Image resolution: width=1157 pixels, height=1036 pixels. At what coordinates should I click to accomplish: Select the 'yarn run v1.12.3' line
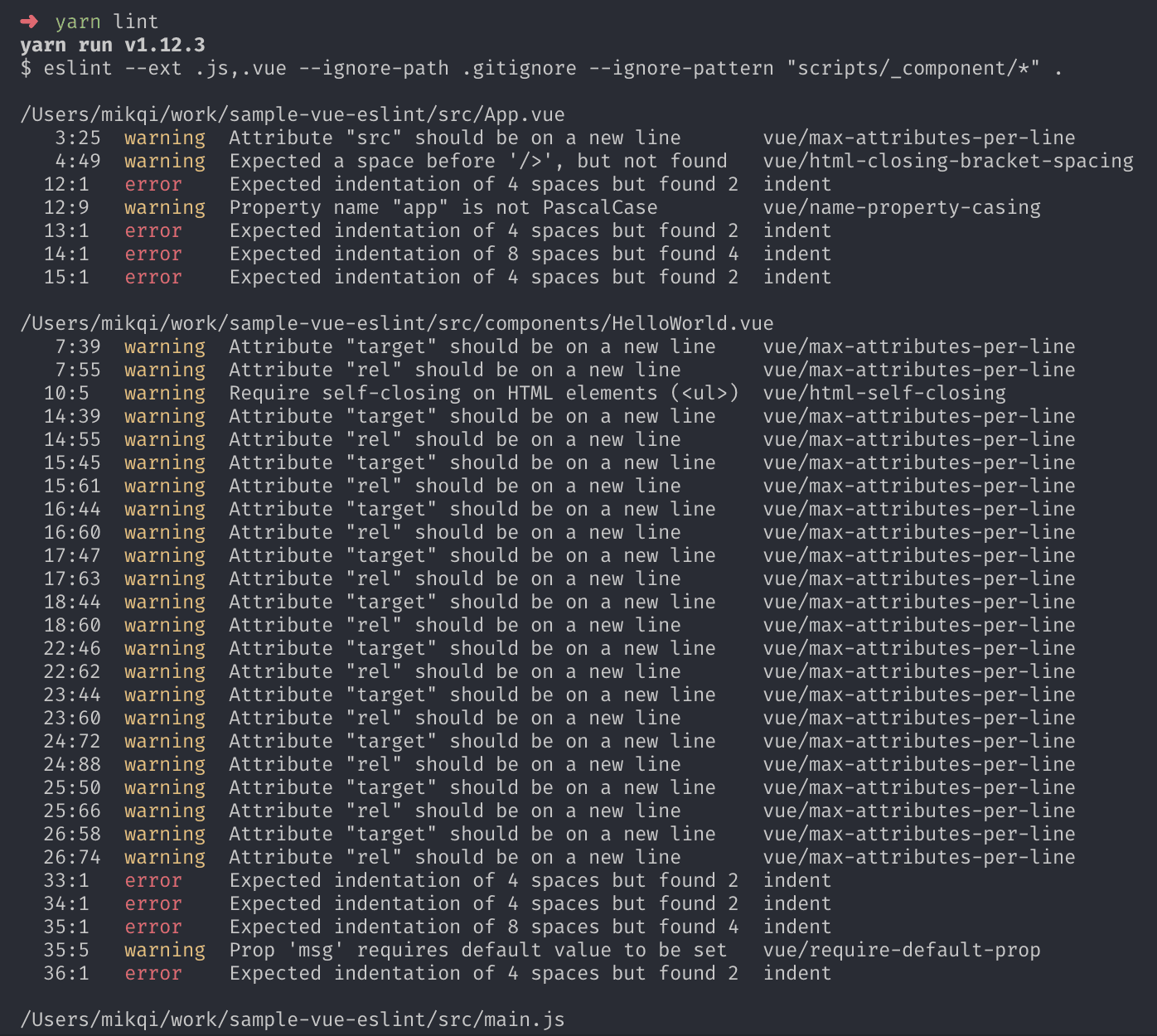113,45
